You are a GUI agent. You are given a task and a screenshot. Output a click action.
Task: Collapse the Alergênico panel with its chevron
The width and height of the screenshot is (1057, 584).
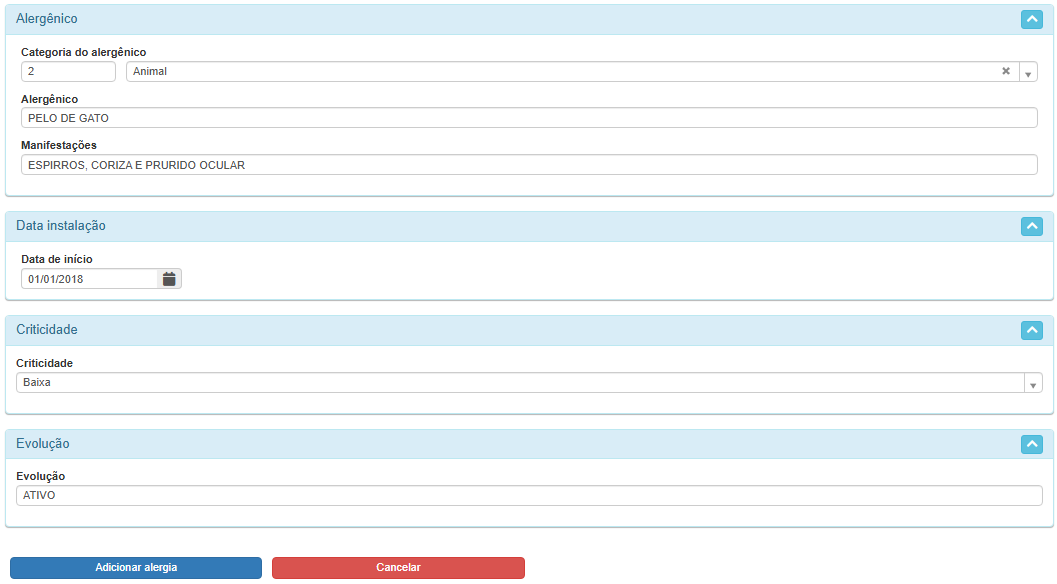point(1031,19)
